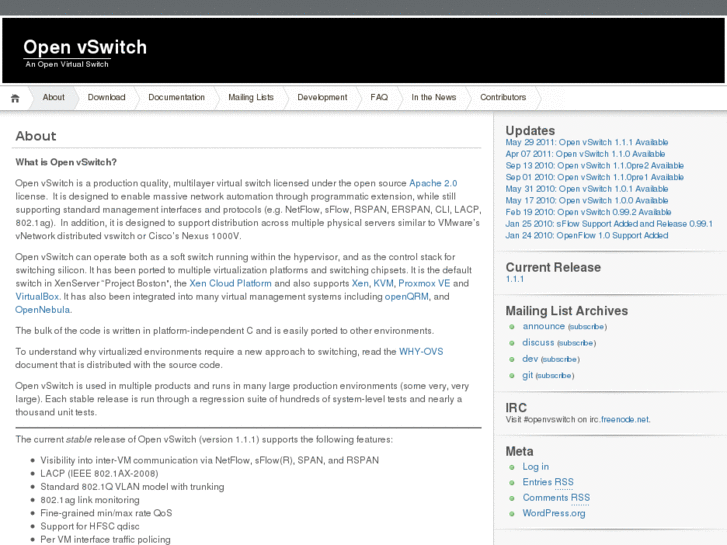727x545 pixels.
Task: Open the Proxmox VE link
Action: (424, 283)
